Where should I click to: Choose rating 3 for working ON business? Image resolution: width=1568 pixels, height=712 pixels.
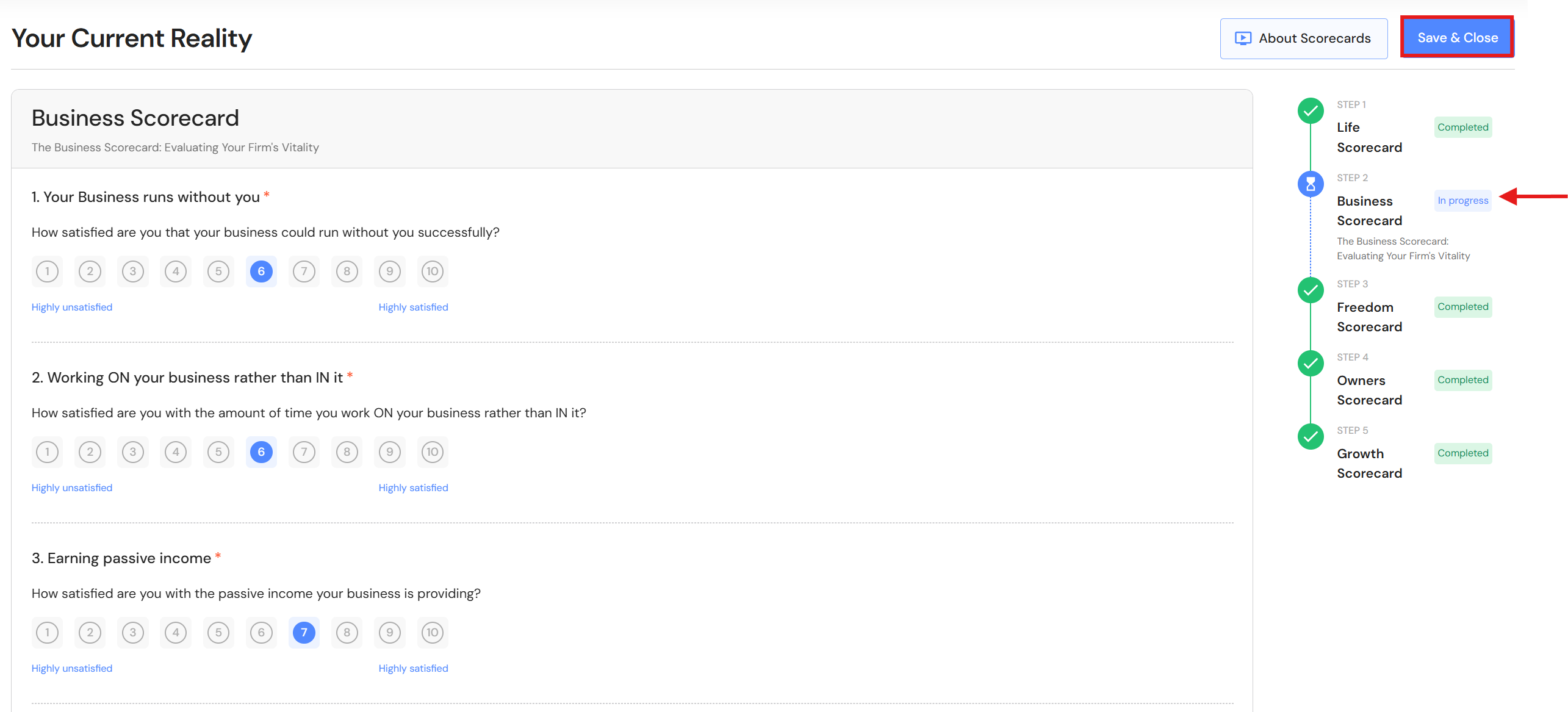pyautogui.click(x=133, y=452)
